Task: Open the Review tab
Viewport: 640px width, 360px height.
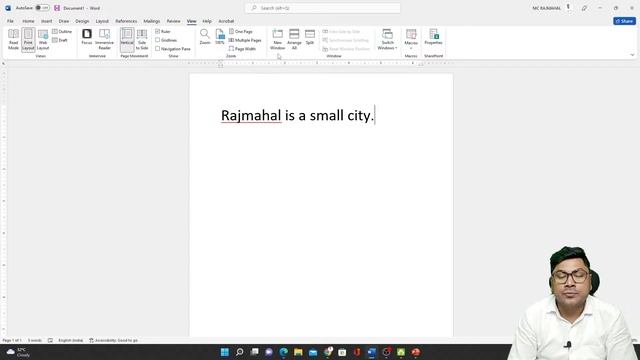Action: [x=173, y=21]
